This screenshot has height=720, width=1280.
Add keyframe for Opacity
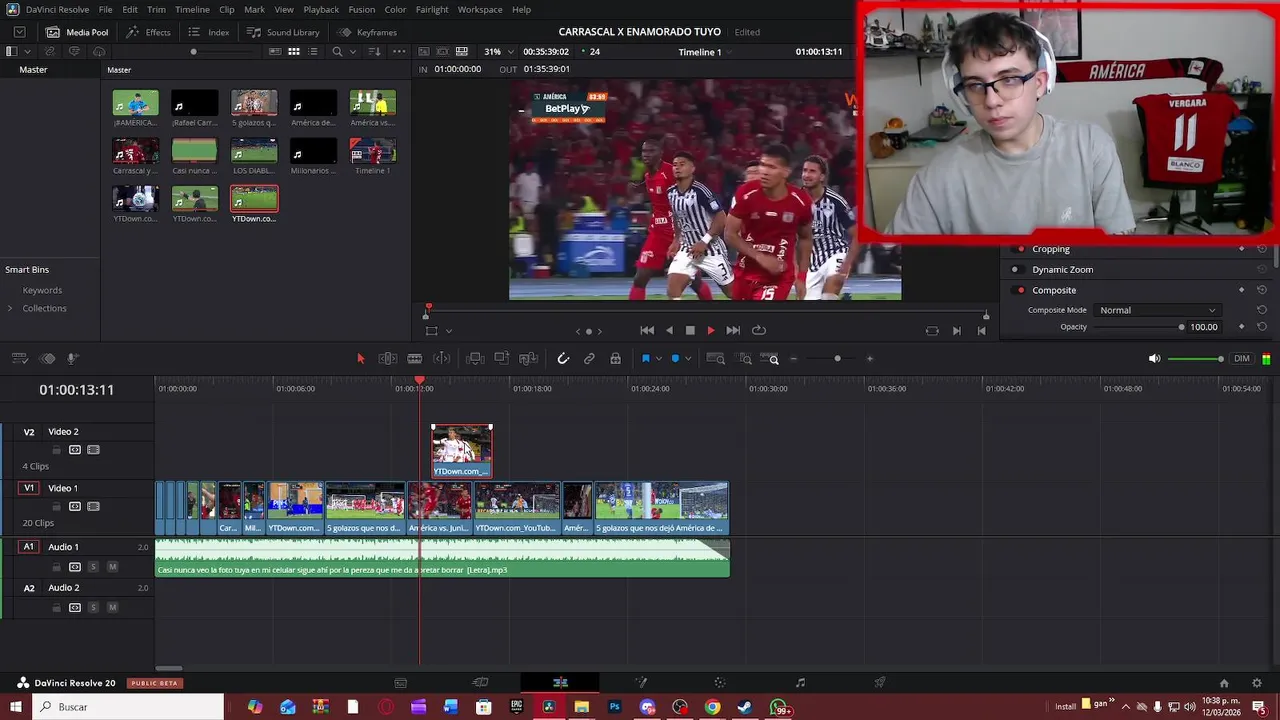pyautogui.click(x=1242, y=327)
